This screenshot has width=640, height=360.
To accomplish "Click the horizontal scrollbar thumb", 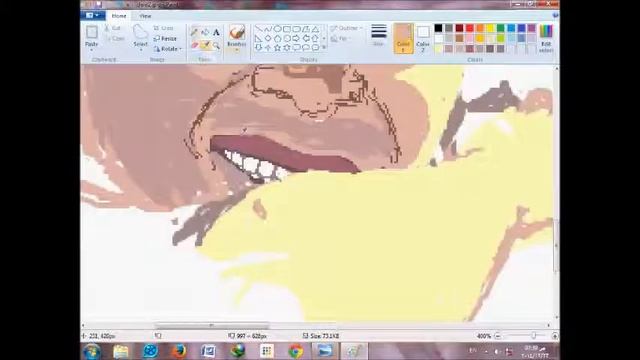I will (x=211, y=325).
